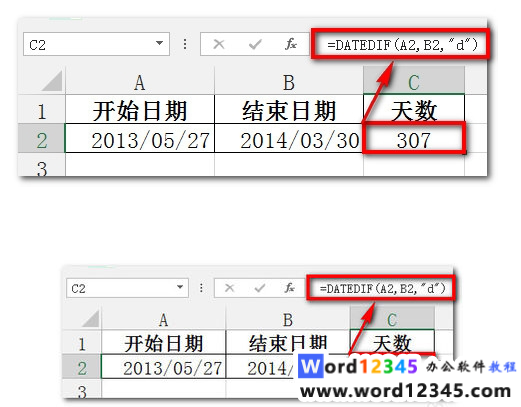Select column A header in top sheet
Screen dimensions: 521x407
tap(140, 82)
